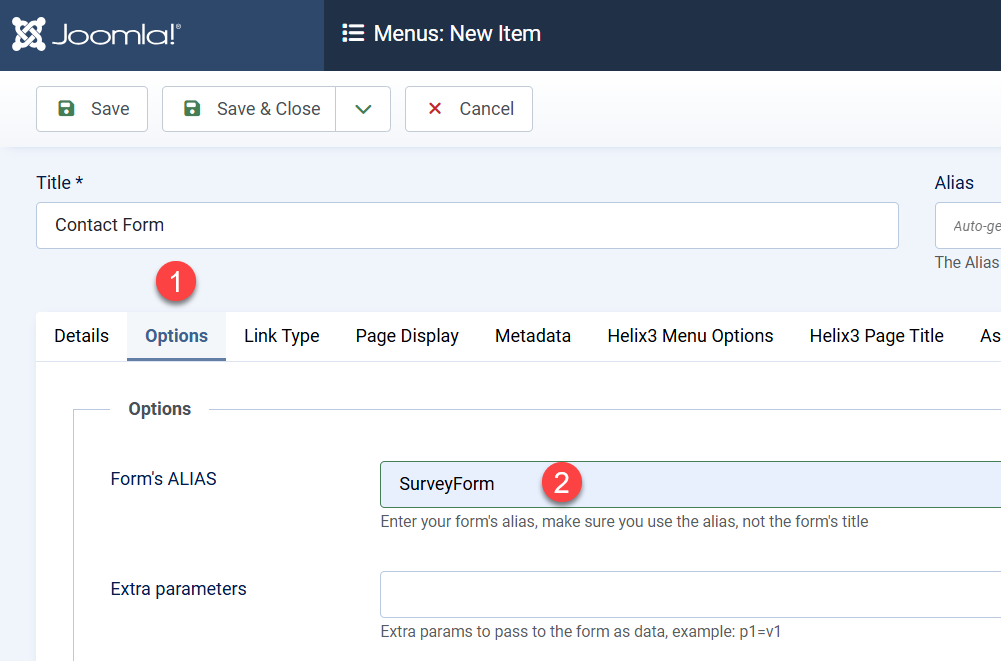
Task: Click the red X icon on Cancel
Action: pyautogui.click(x=432, y=109)
